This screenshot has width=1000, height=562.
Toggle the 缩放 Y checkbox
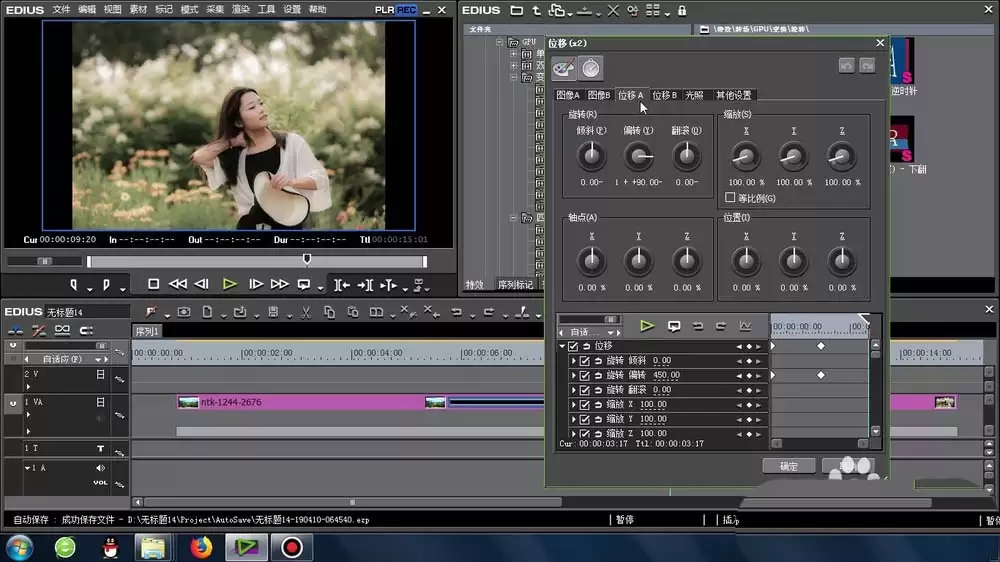coord(584,419)
